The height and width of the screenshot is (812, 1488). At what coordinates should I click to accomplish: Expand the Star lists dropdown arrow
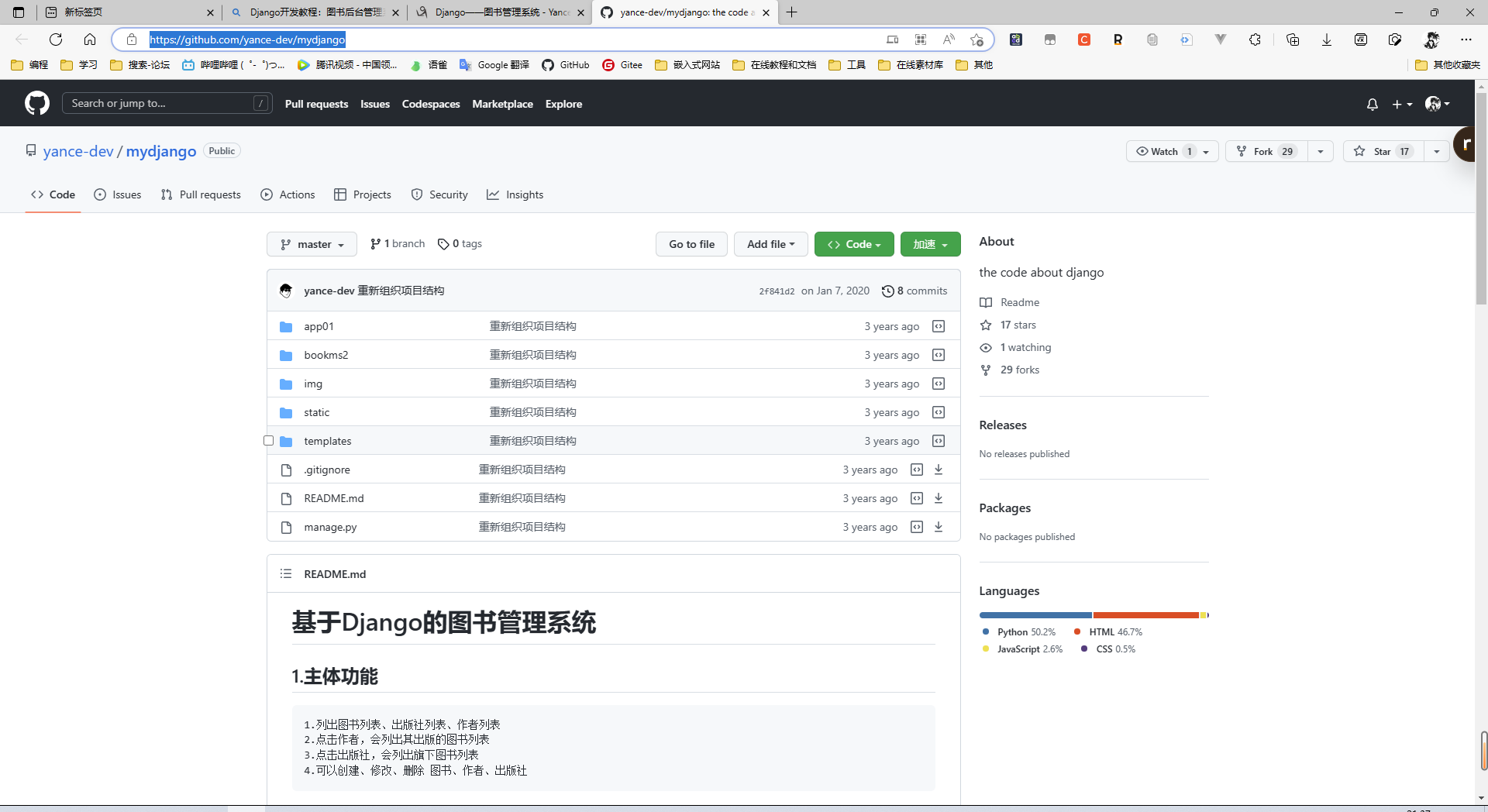coord(1437,151)
